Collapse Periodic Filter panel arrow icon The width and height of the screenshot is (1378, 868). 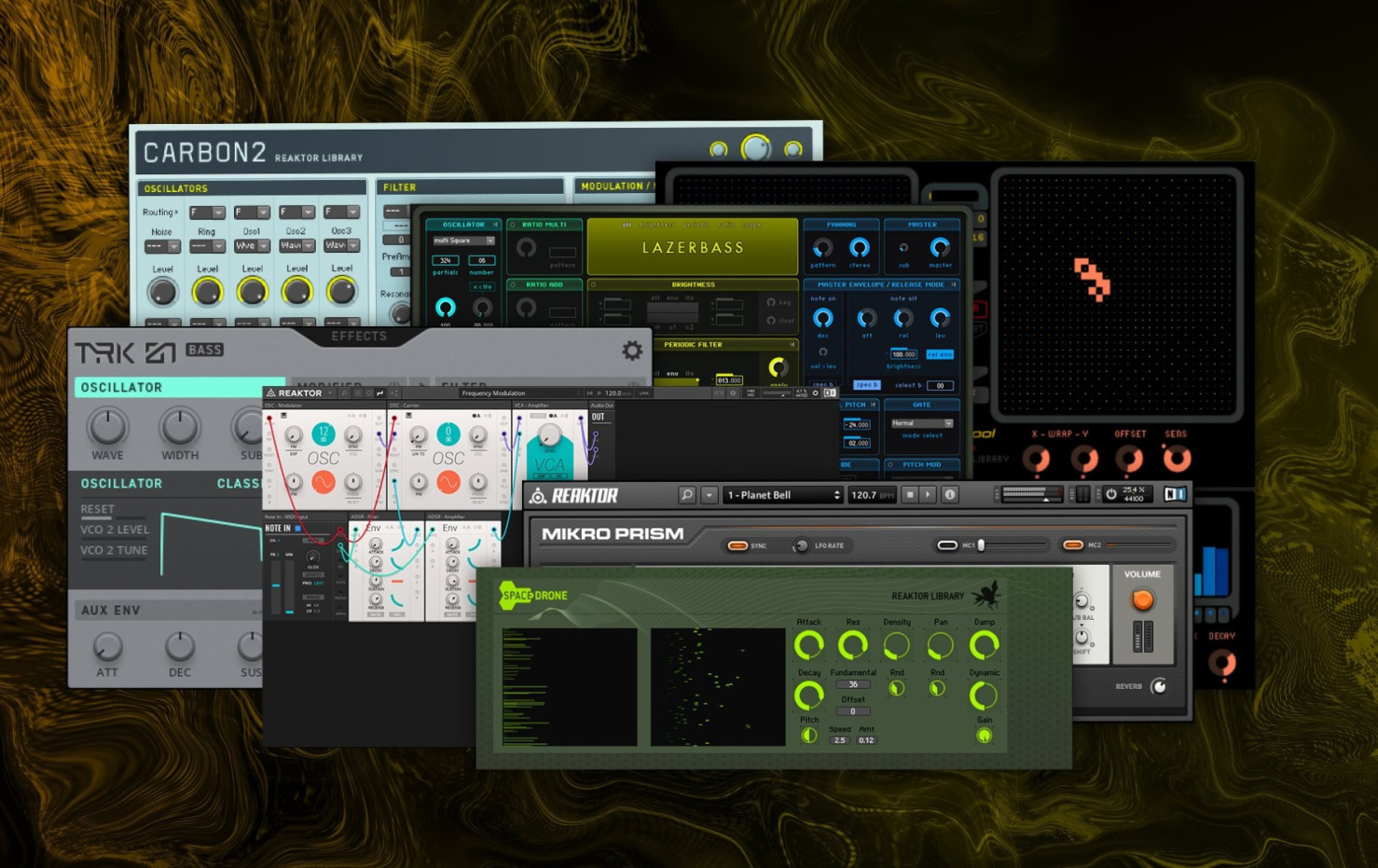(792, 345)
